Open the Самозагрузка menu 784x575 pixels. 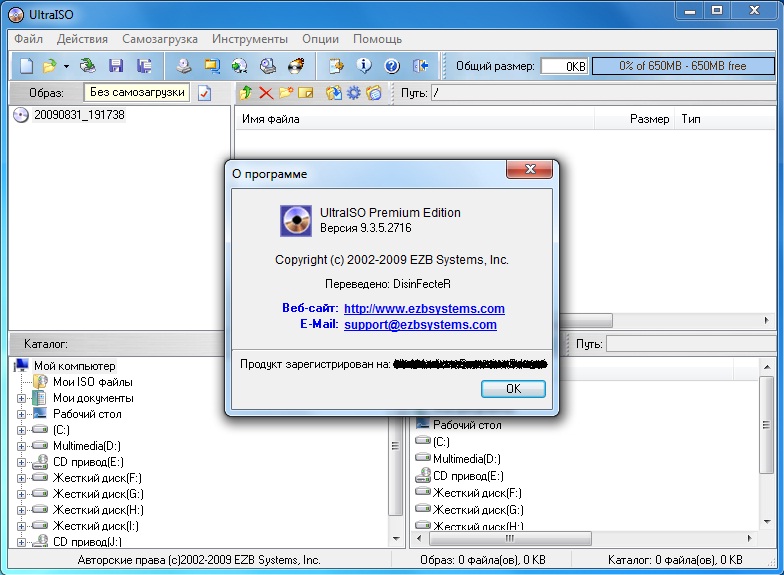click(160, 39)
